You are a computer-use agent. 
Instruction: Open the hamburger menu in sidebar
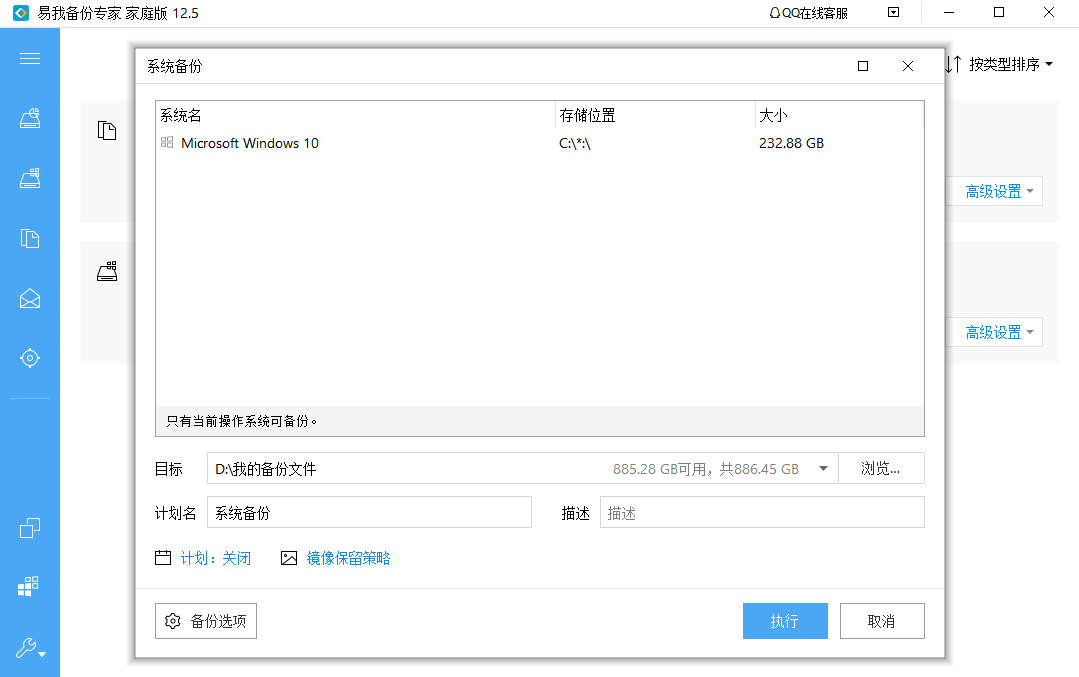tap(30, 58)
